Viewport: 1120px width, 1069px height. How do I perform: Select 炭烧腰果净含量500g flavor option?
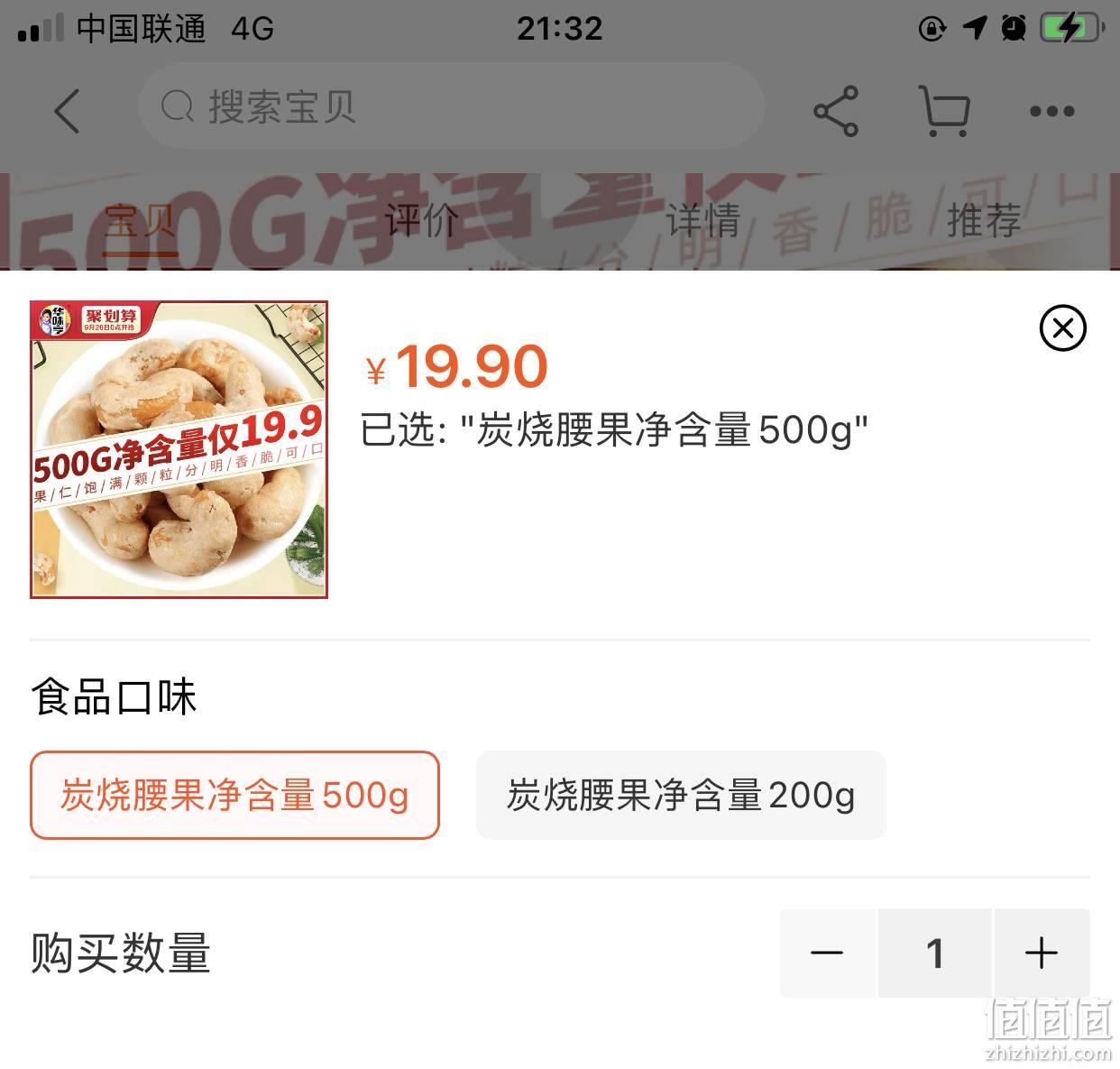click(x=234, y=796)
